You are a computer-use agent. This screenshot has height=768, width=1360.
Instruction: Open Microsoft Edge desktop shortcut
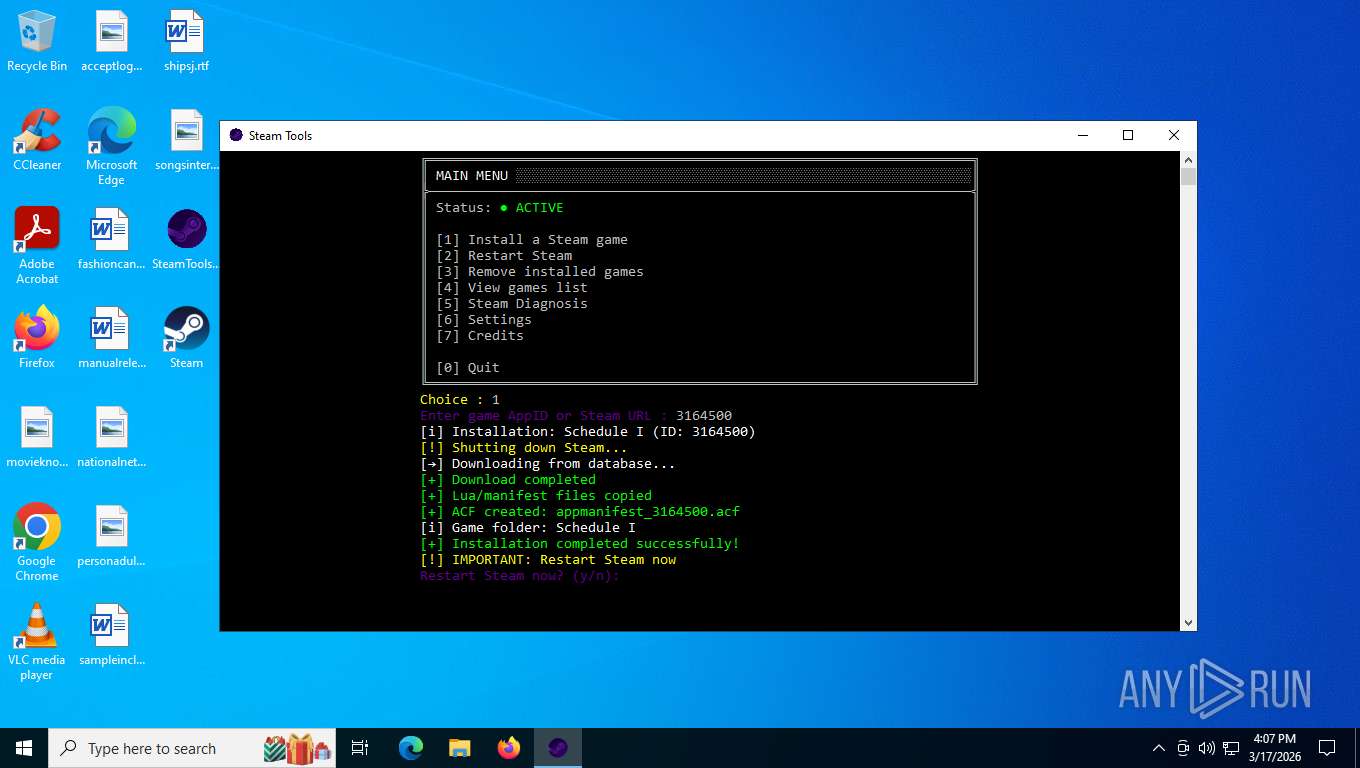[x=112, y=148]
